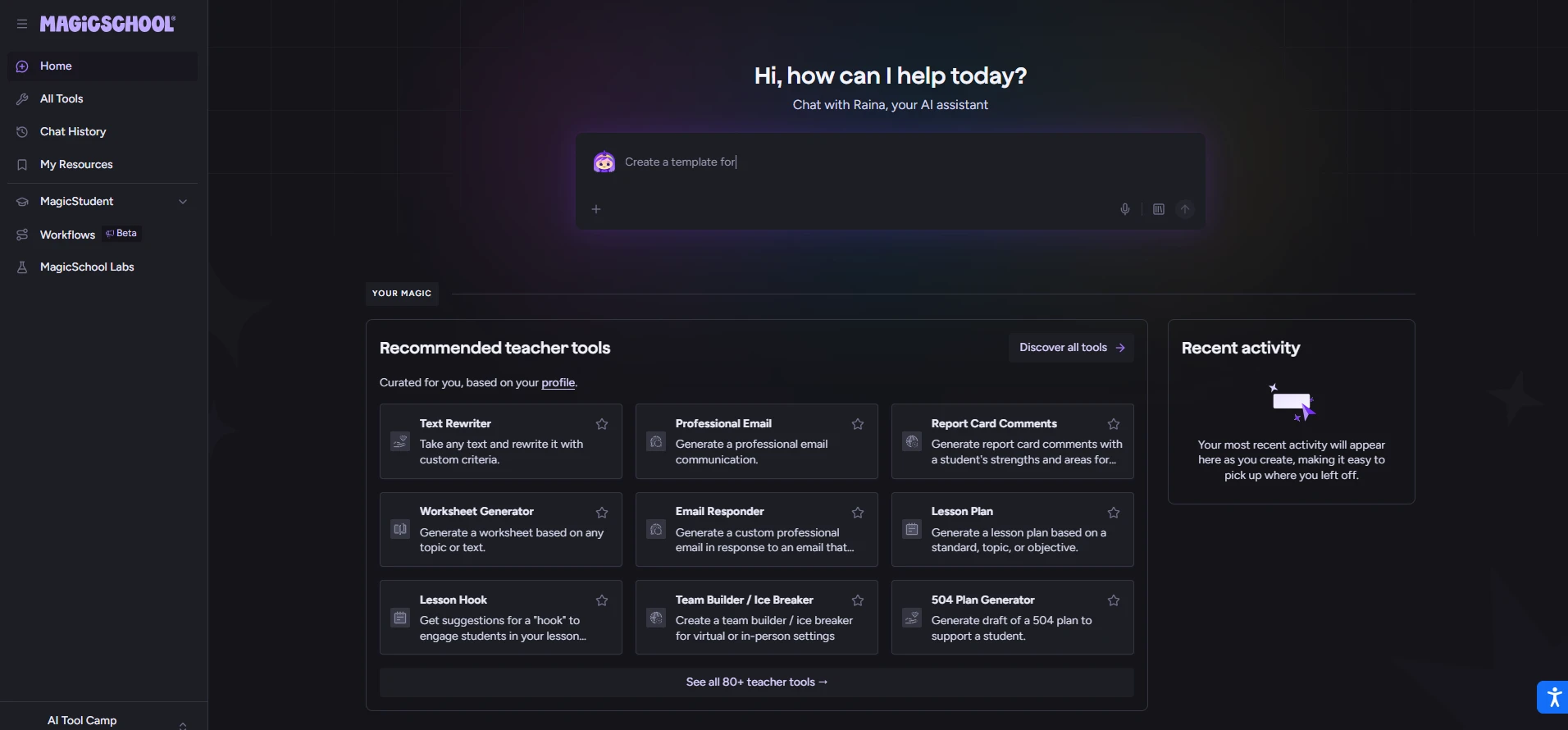Screen dimensions: 1568x730
Task: Click the MagicStudent graduation cap icon
Action: click(22, 202)
